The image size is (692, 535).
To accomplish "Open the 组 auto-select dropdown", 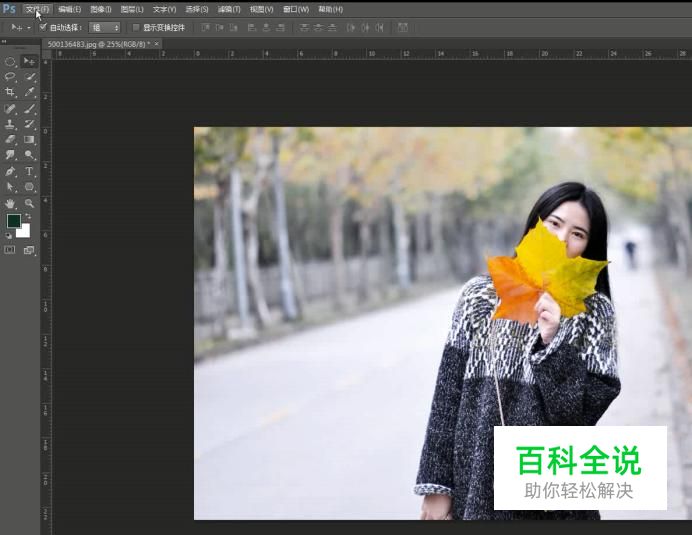I will click(x=104, y=27).
